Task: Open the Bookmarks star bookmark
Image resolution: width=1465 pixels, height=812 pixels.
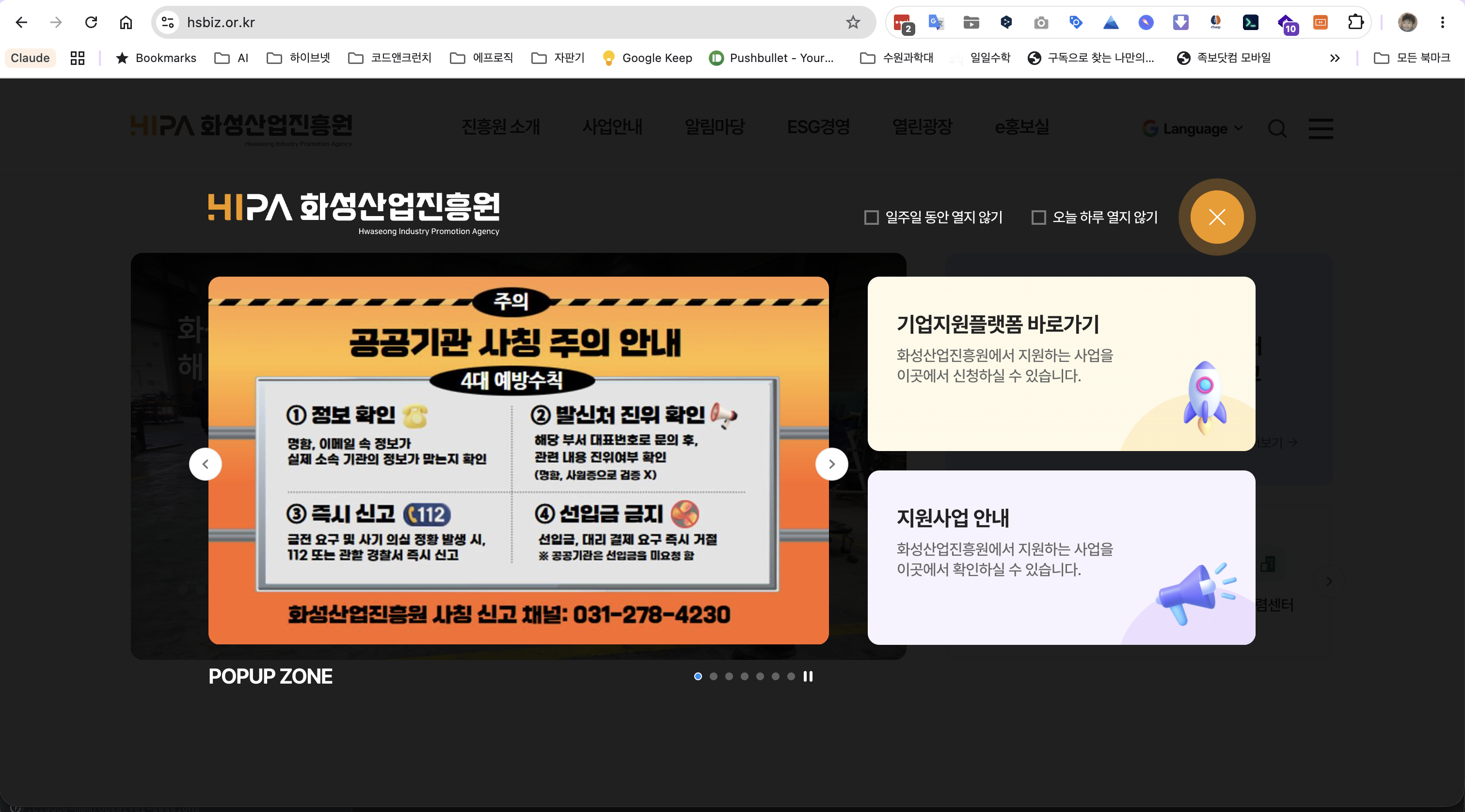Action: [156, 57]
